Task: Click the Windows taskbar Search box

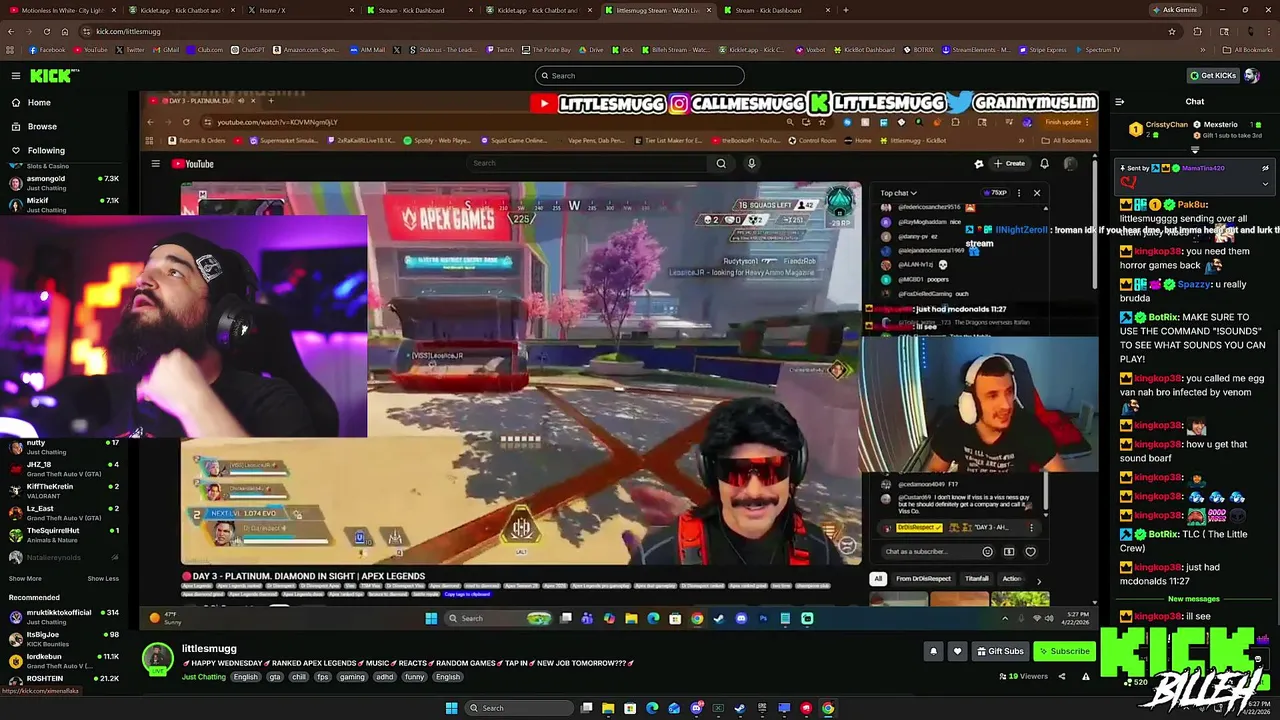Action: [517, 708]
